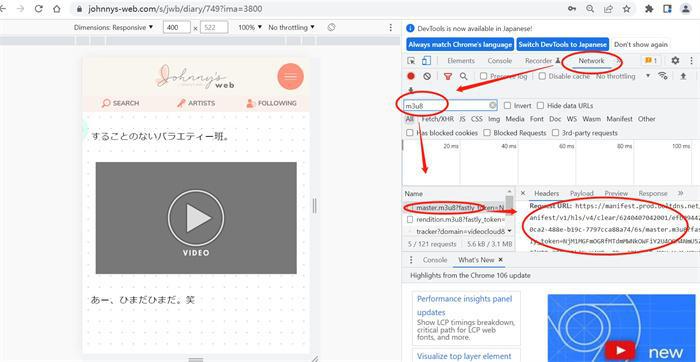Image resolution: width=700 pixels, height=362 pixels.
Task: Open SEARCH on Johnny's web
Action: (121, 104)
